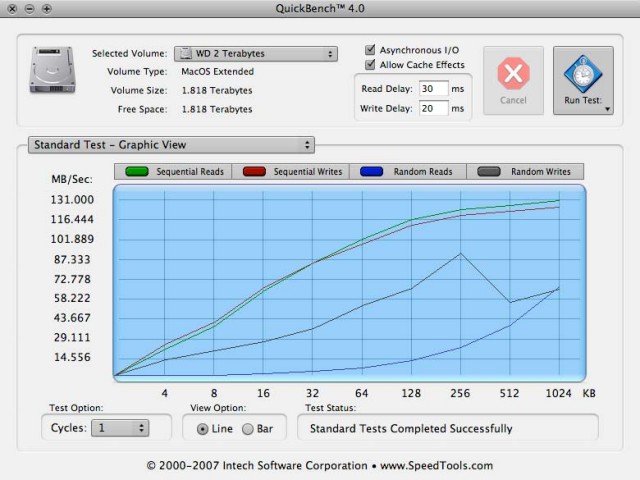
Task: Select the Bar view option
Action: pyautogui.click(x=248, y=429)
